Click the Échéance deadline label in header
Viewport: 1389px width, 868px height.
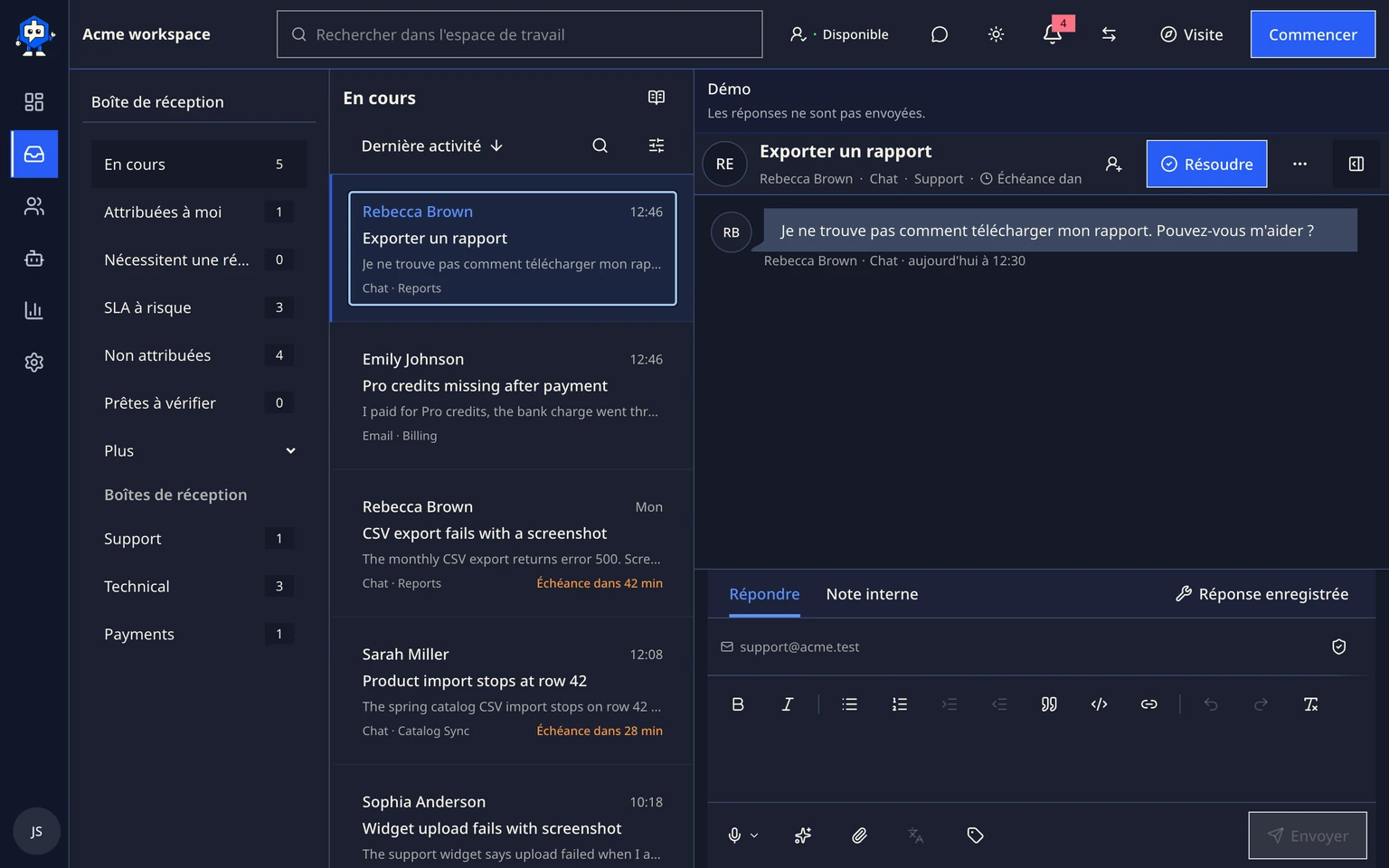(1031, 179)
